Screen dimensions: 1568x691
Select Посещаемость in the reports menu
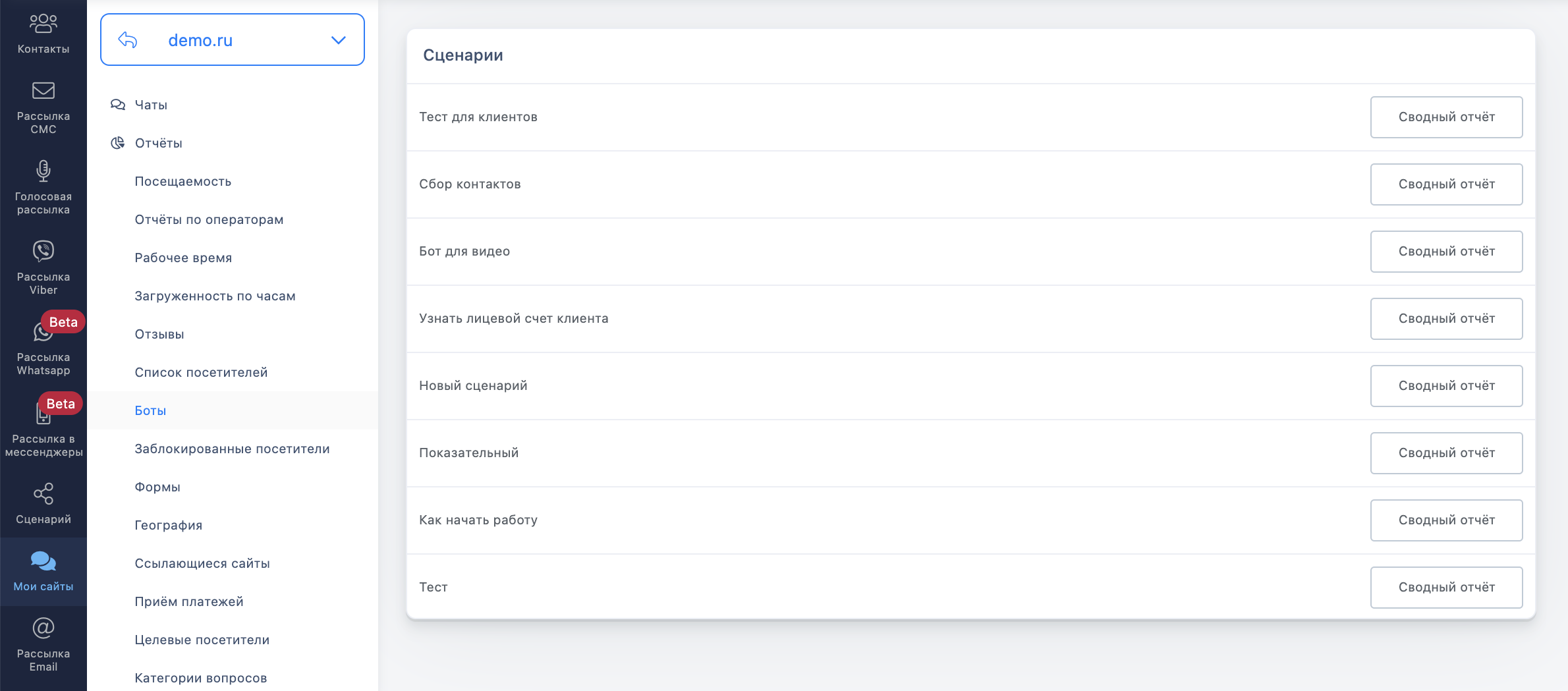pos(183,181)
